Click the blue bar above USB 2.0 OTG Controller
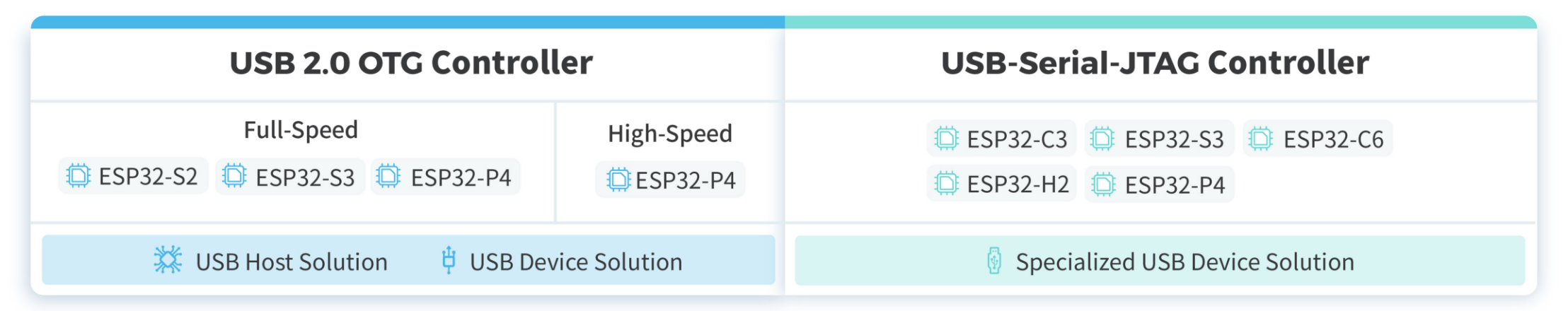1568x311 pixels. pyautogui.click(x=408, y=23)
